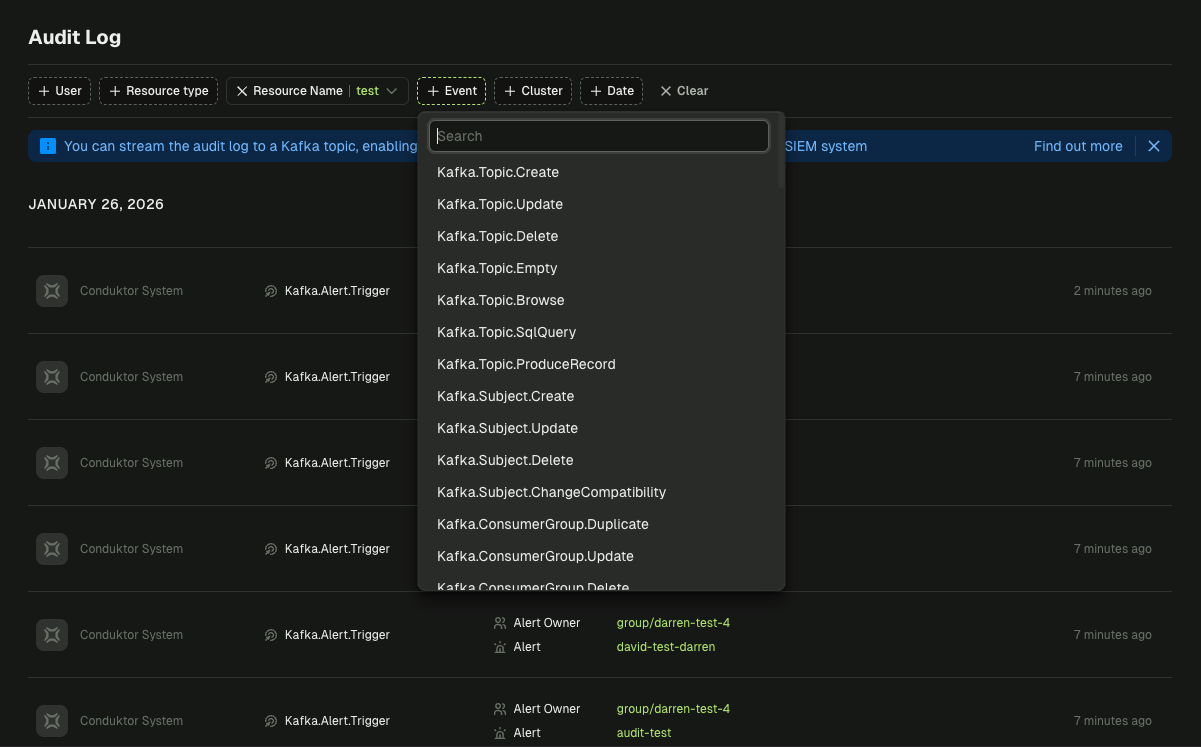Choose Kafka.Subject.Update from list
Screen dimensions: 1201x747
point(598,428)
